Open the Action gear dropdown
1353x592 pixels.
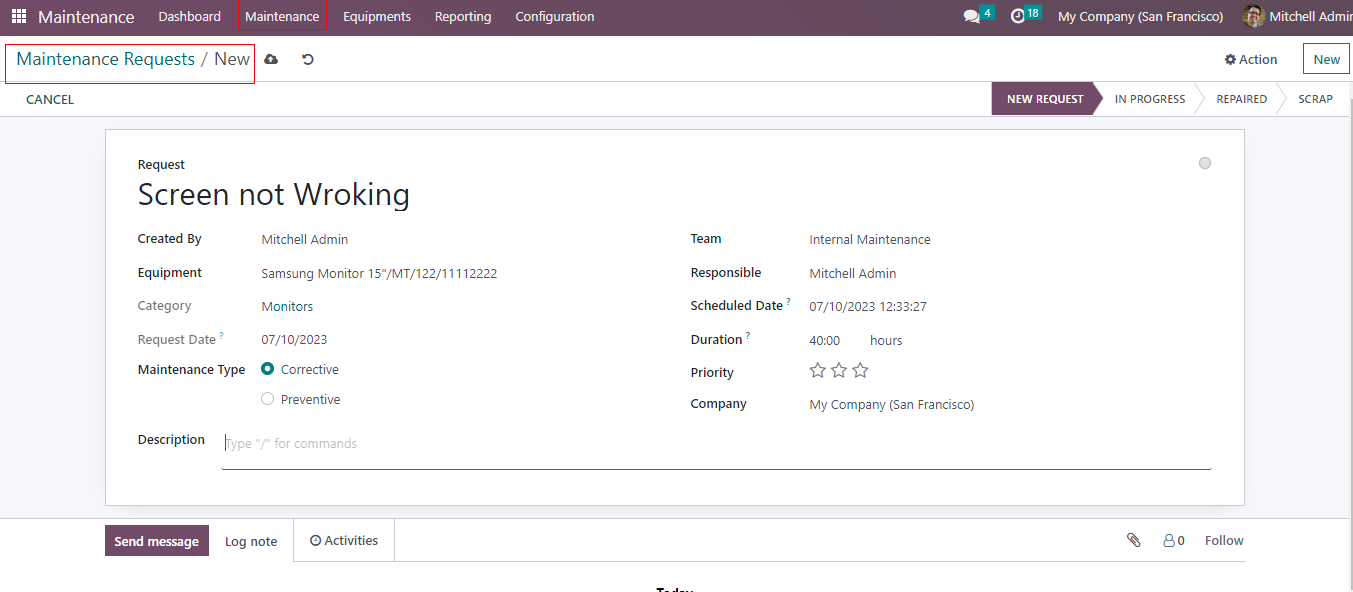coord(1251,60)
